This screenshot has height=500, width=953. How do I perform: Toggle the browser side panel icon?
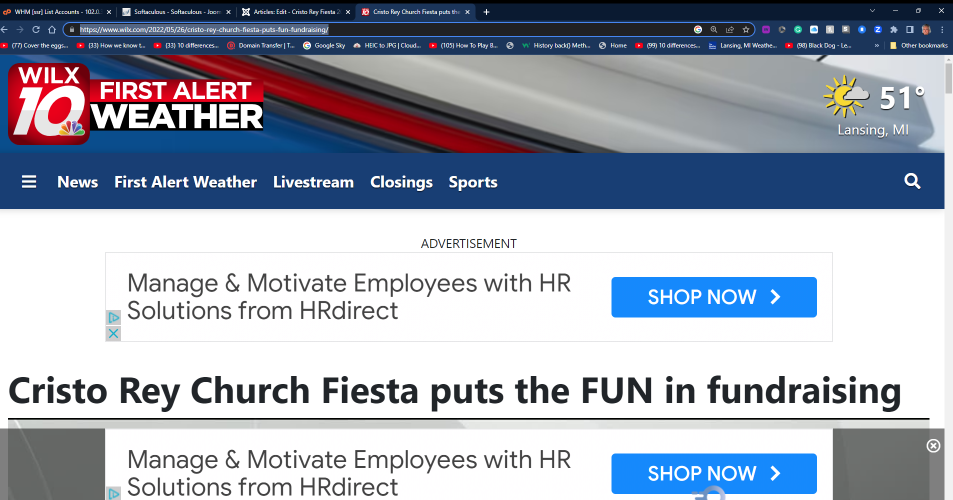(910, 29)
